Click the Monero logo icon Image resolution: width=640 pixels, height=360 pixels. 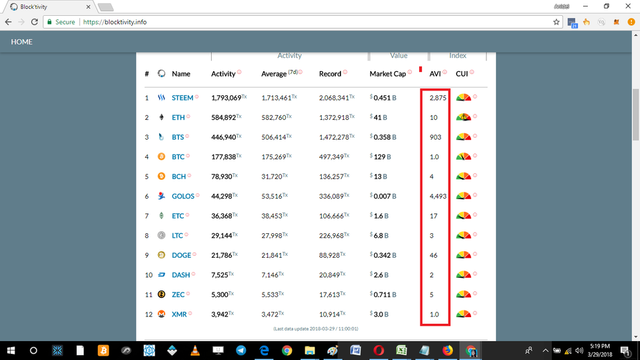point(161,314)
